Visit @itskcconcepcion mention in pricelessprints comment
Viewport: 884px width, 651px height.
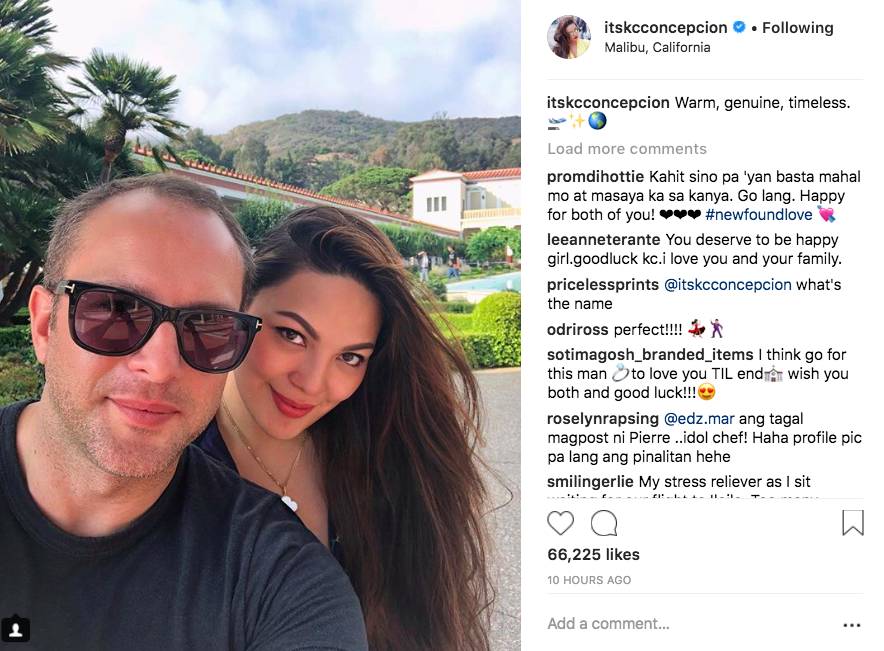728,285
